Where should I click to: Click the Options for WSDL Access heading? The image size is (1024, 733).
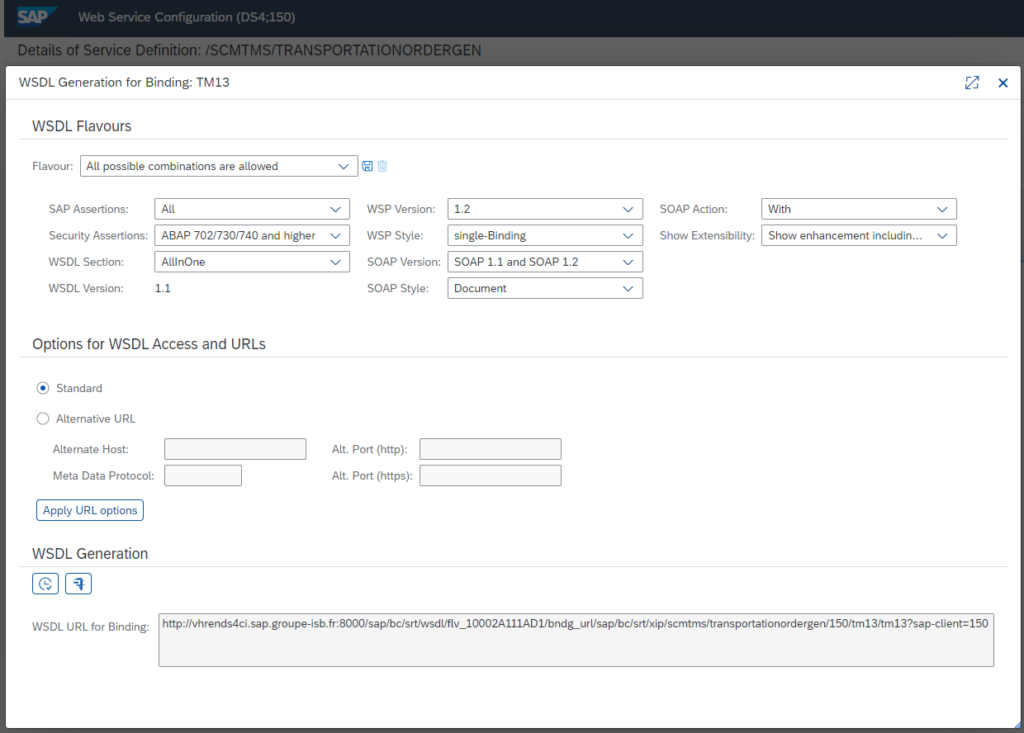tap(149, 344)
